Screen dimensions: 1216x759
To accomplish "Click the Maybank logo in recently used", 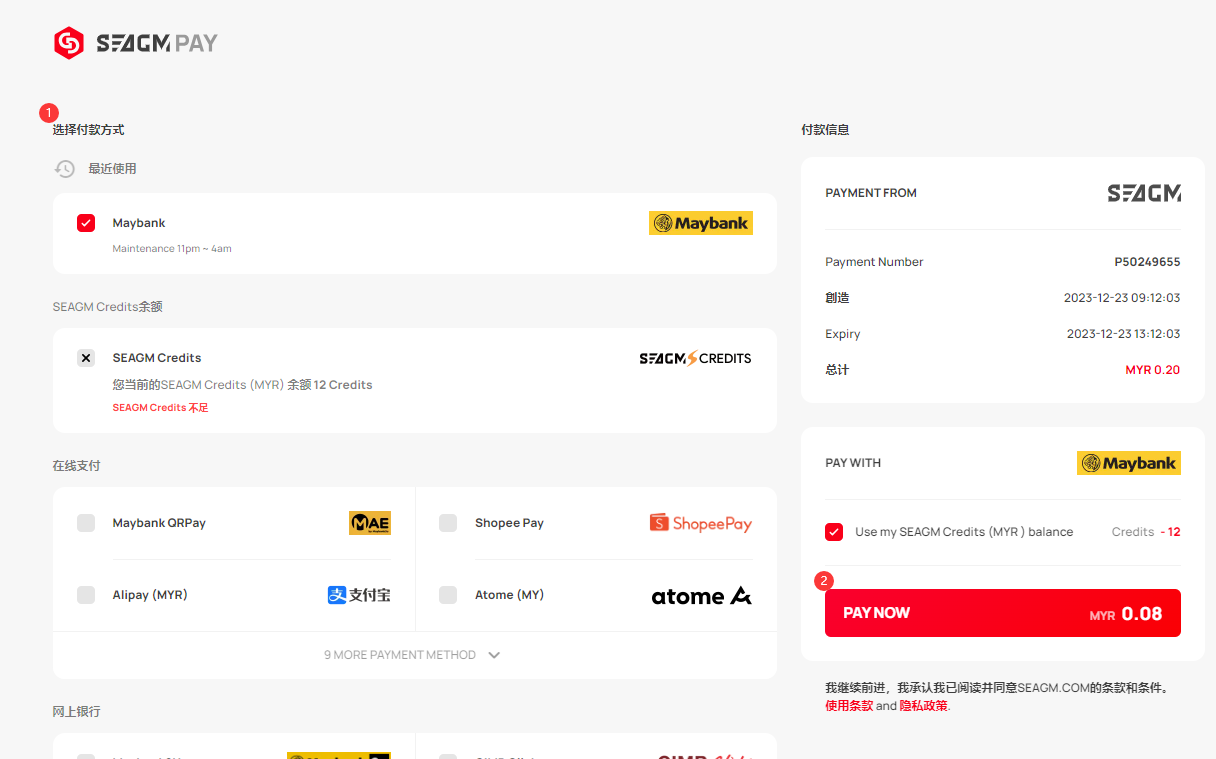I will (x=701, y=223).
